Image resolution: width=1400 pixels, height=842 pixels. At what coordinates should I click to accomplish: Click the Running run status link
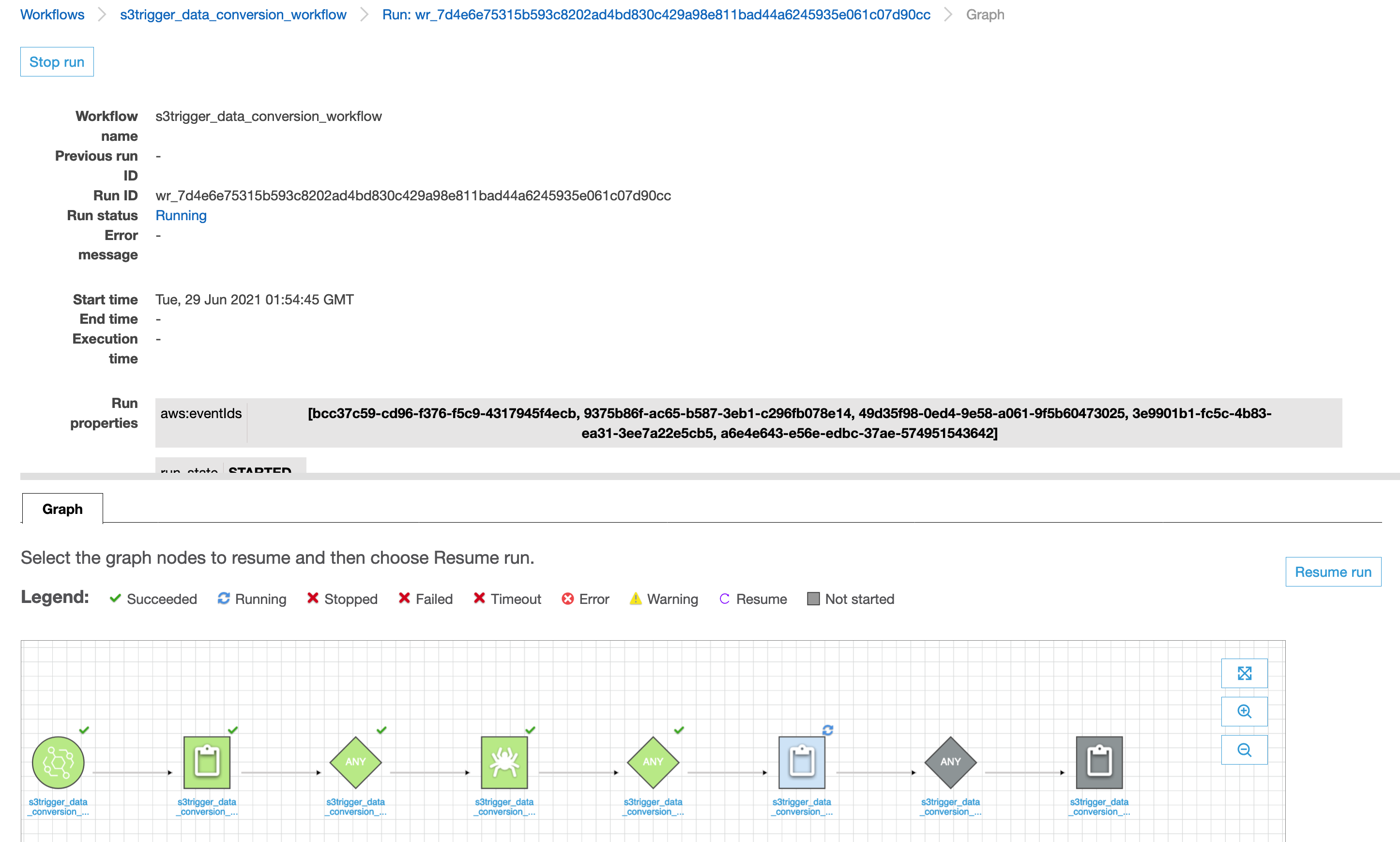(181, 216)
